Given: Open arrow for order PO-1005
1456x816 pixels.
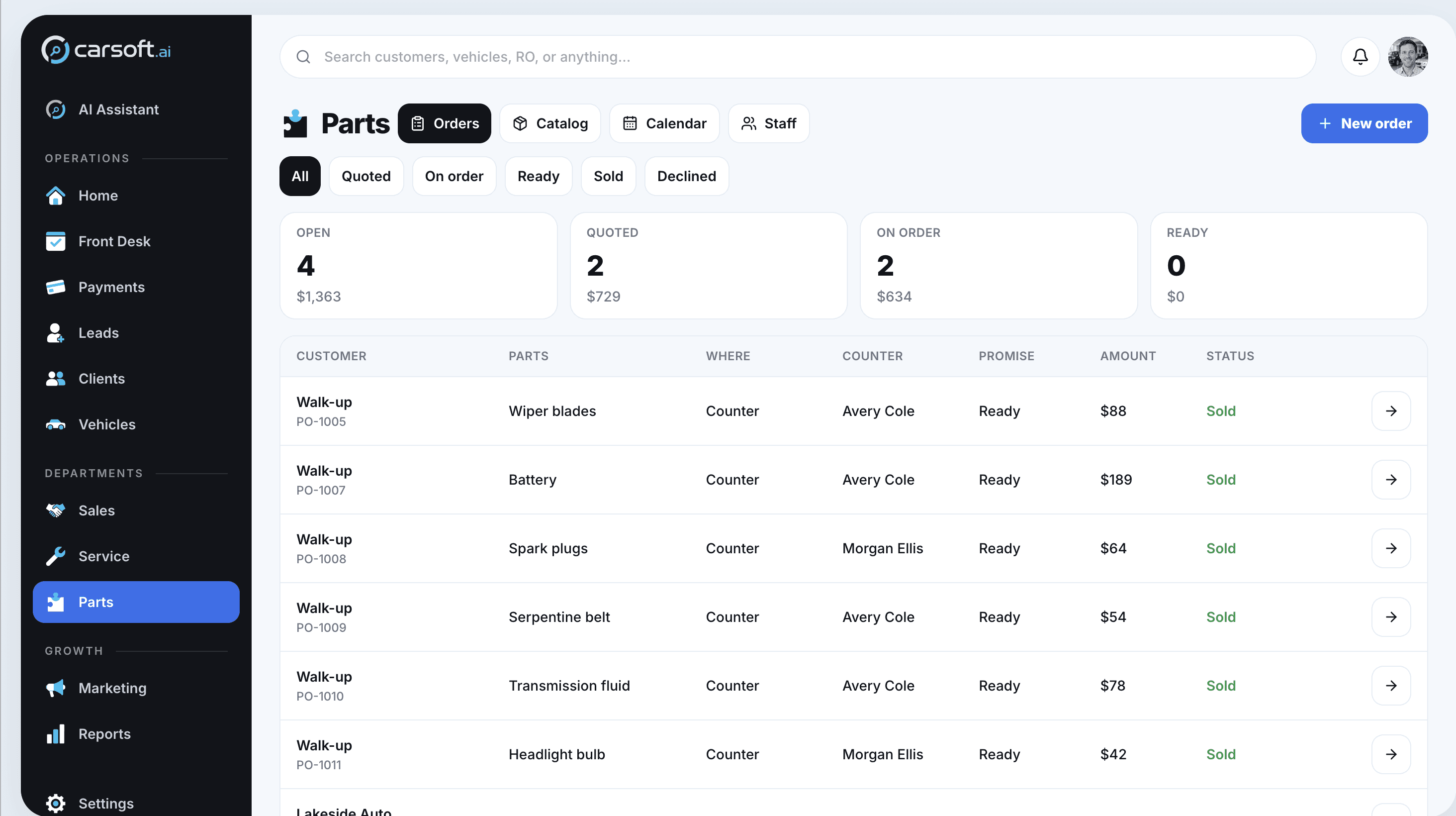Looking at the screenshot, I should [x=1391, y=411].
